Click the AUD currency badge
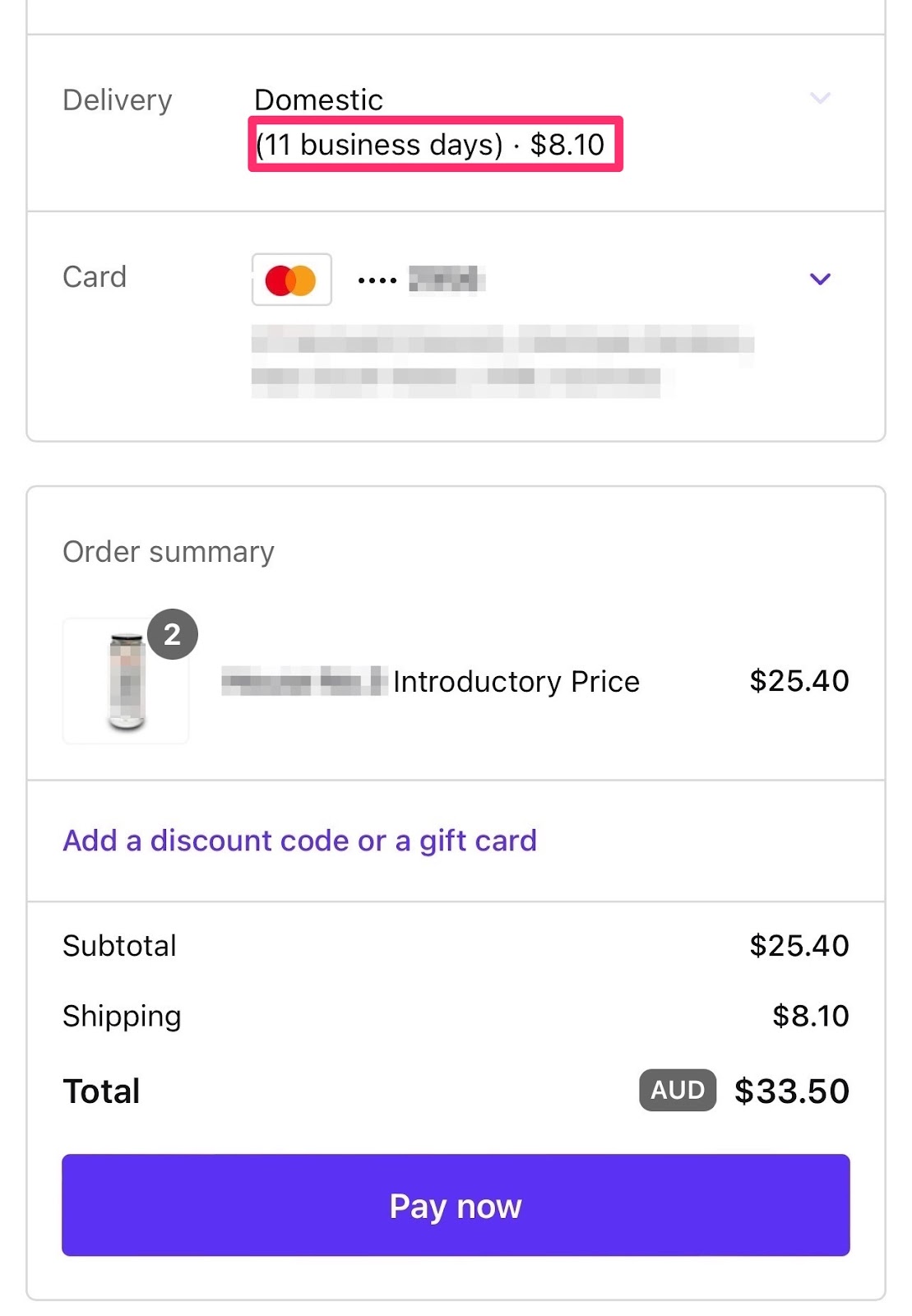The height and width of the screenshot is (1316, 912). point(678,1091)
